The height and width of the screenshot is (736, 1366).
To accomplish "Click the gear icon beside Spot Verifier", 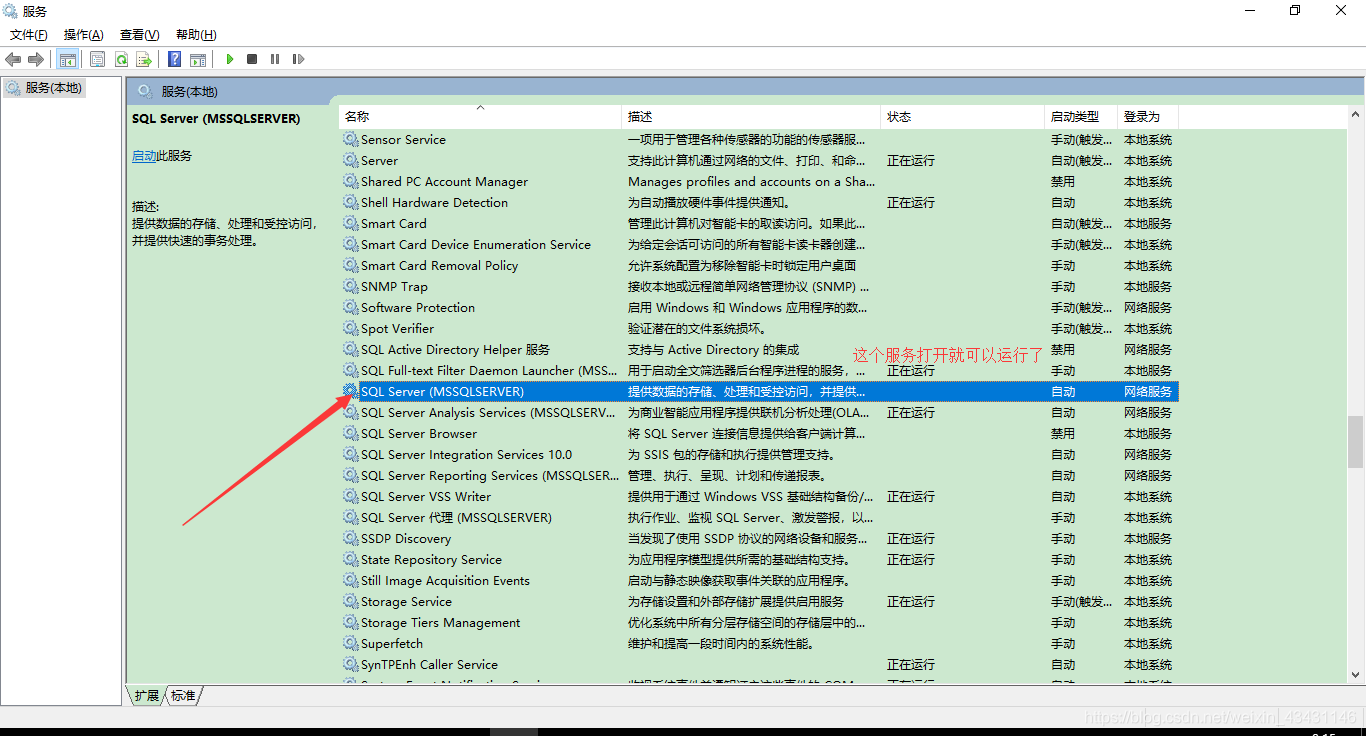I will click(350, 328).
